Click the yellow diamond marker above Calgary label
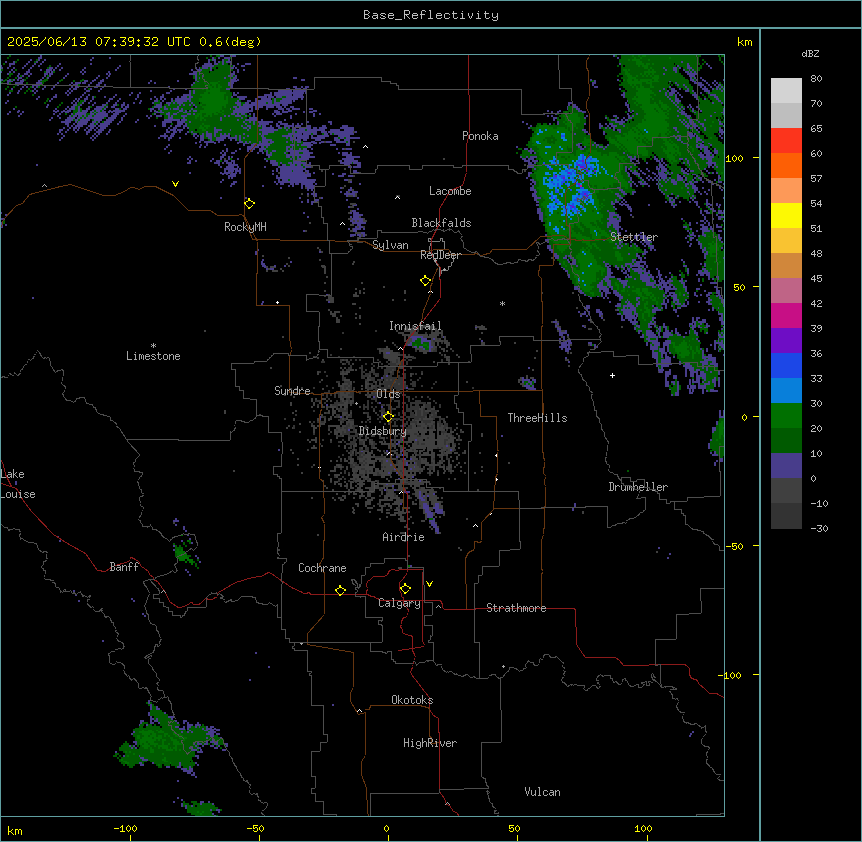862x842 pixels. (x=405, y=589)
